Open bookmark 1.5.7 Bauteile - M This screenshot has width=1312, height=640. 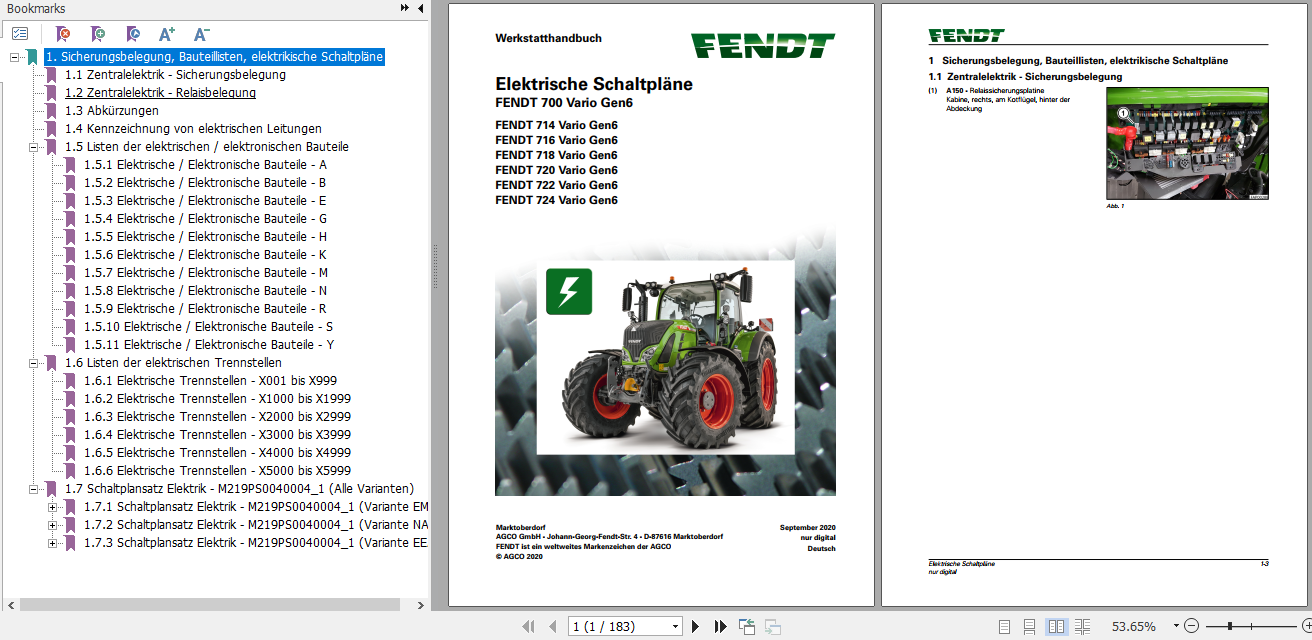tap(206, 273)
